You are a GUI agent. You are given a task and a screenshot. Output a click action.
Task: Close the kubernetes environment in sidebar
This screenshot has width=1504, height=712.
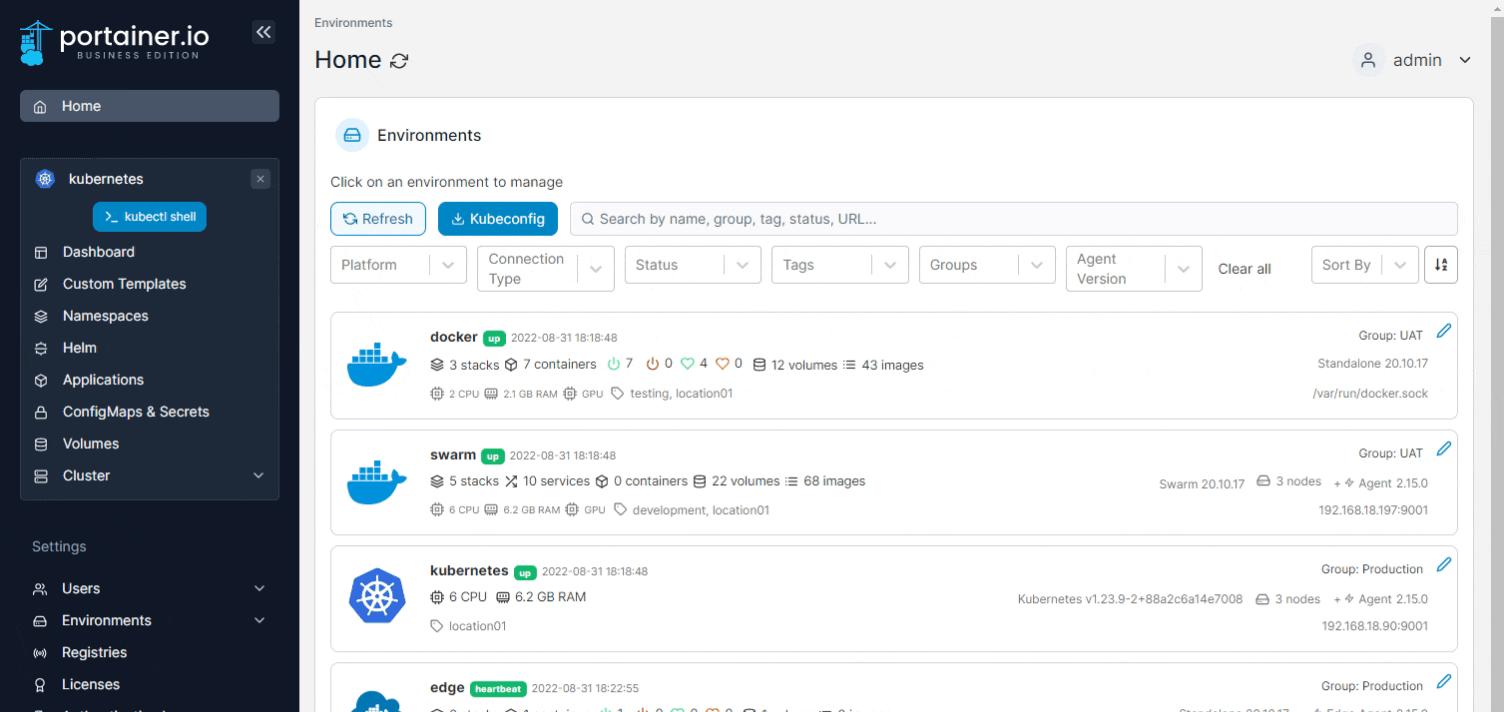[261, 179]
